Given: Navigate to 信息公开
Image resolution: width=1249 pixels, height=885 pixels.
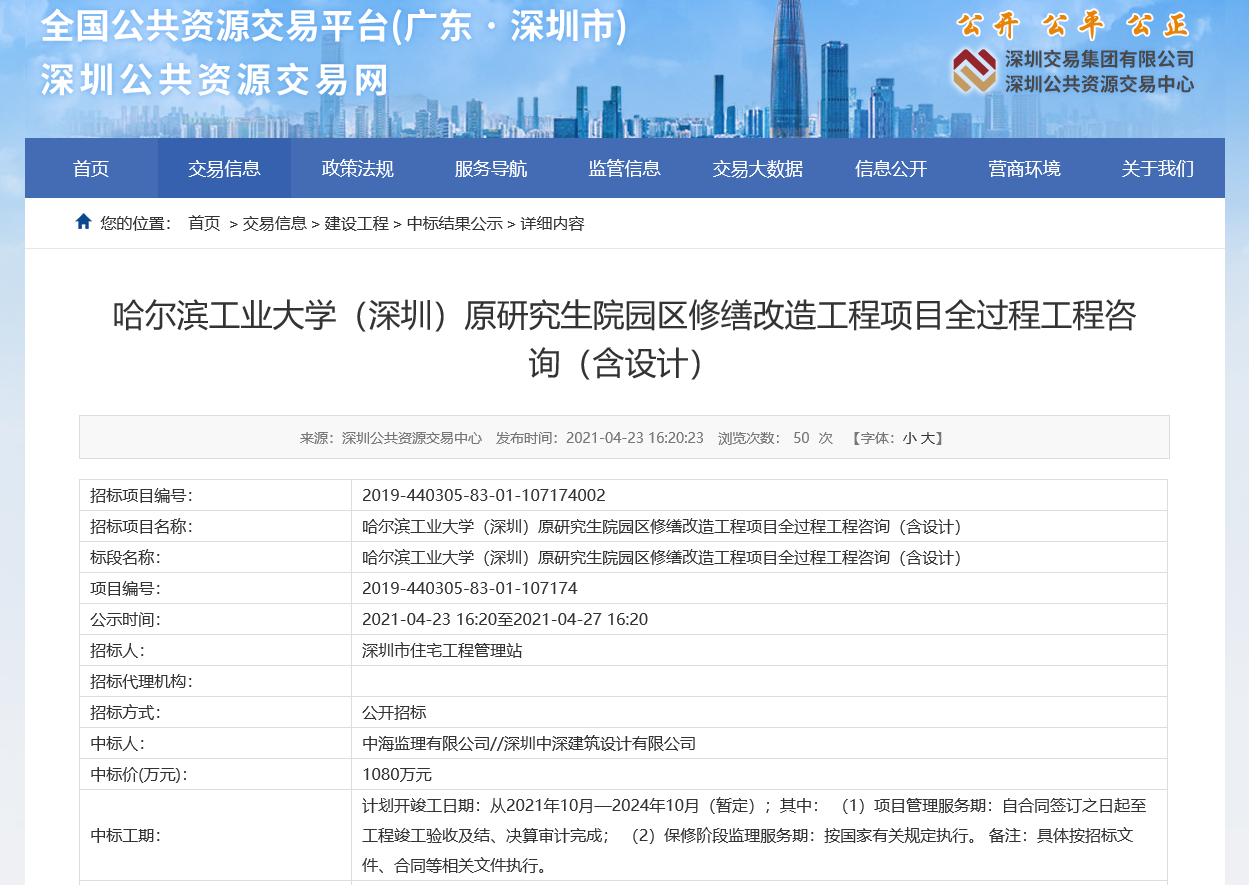Looking at the screenshot, I should 891,169.
